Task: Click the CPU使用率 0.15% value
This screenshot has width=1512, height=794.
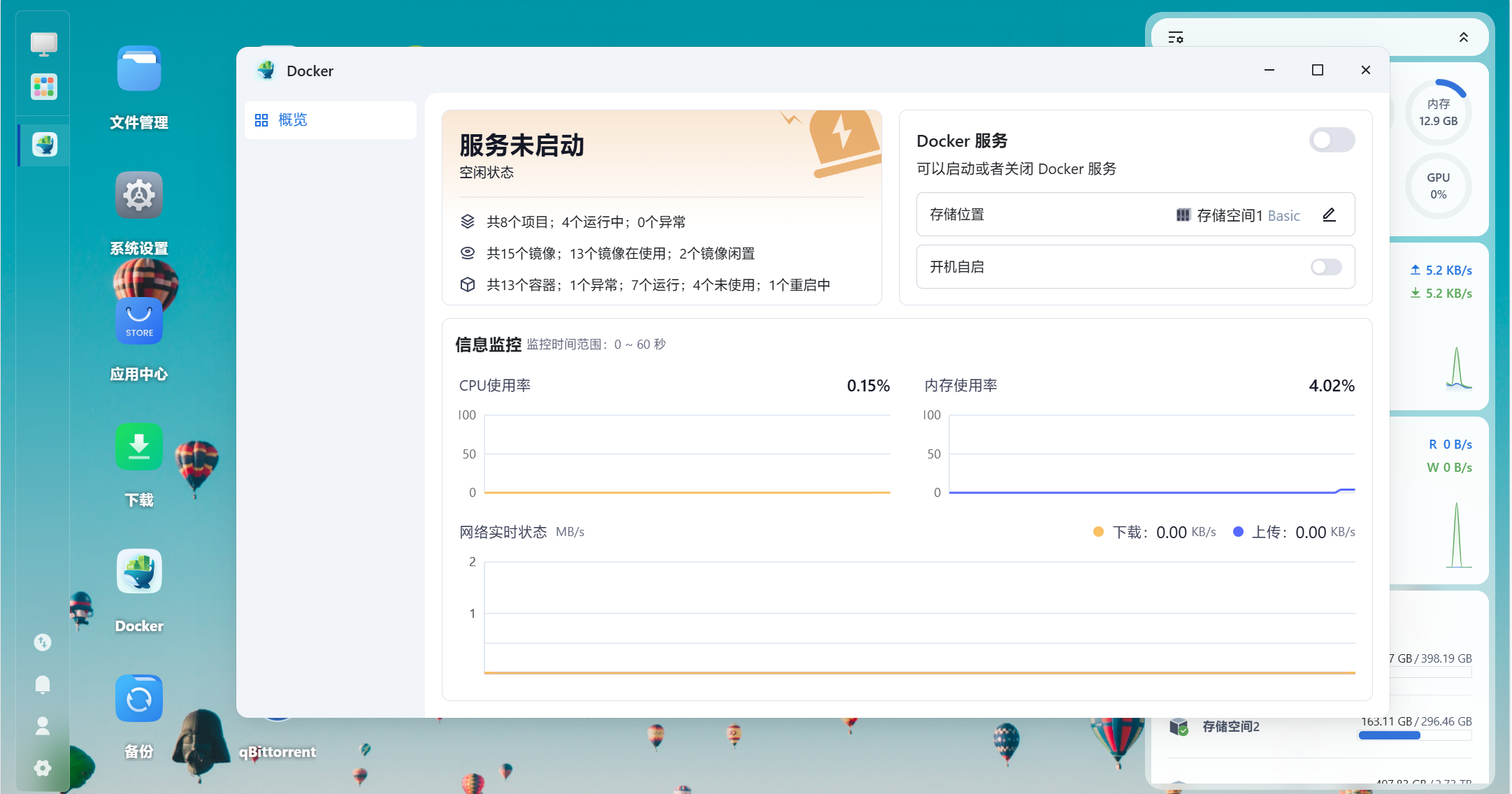Action: tap(868, 386)
